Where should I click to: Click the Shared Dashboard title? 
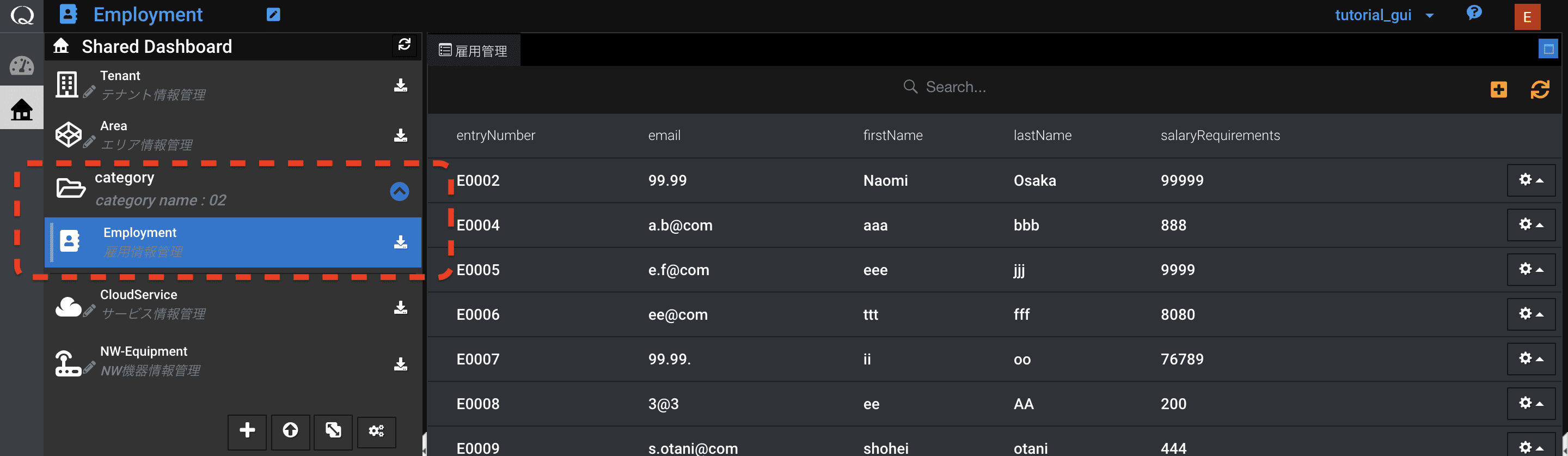click(x=157, y=46)
